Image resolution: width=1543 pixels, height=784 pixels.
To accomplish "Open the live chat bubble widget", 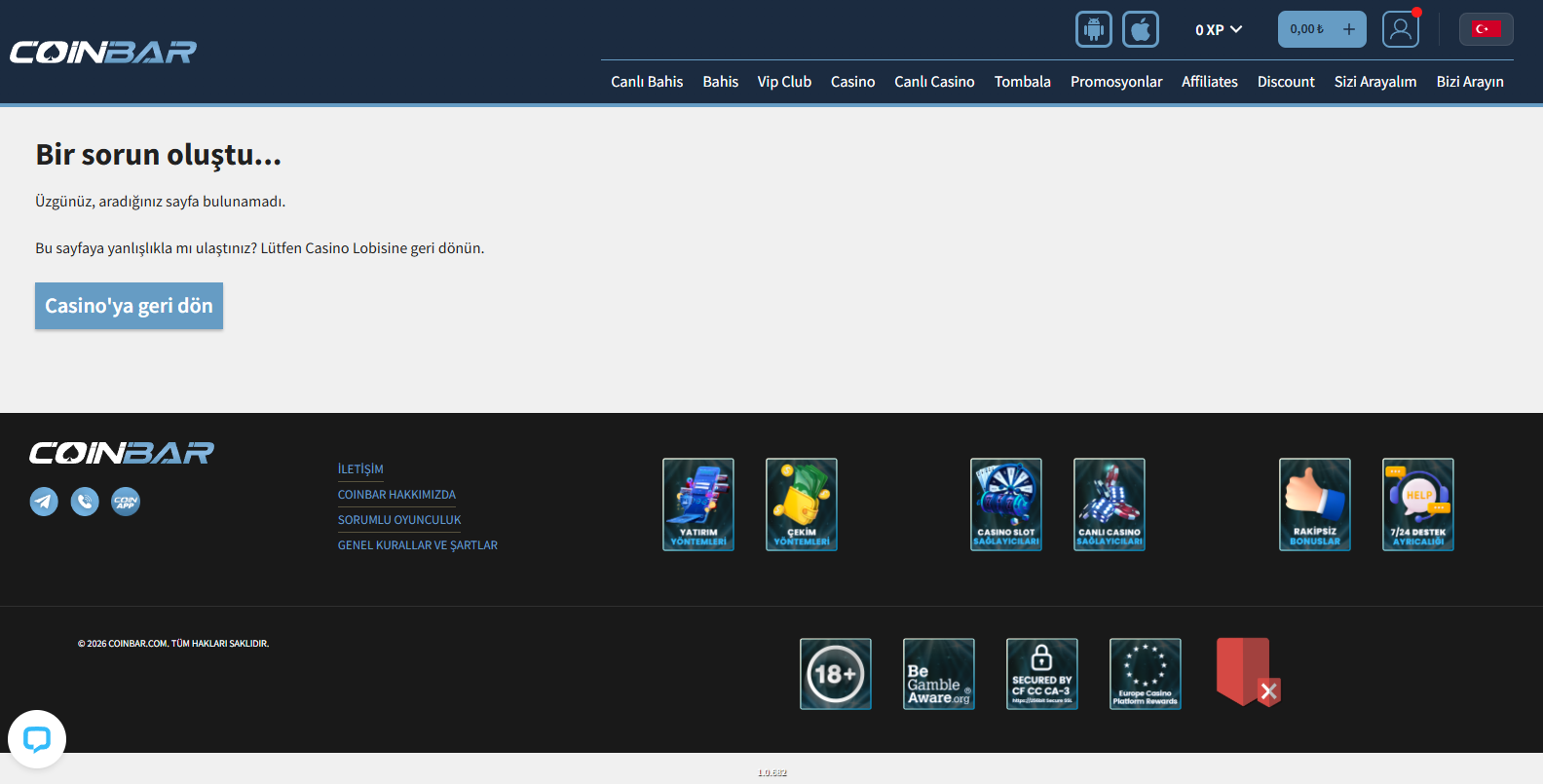I will pos(37,739).
